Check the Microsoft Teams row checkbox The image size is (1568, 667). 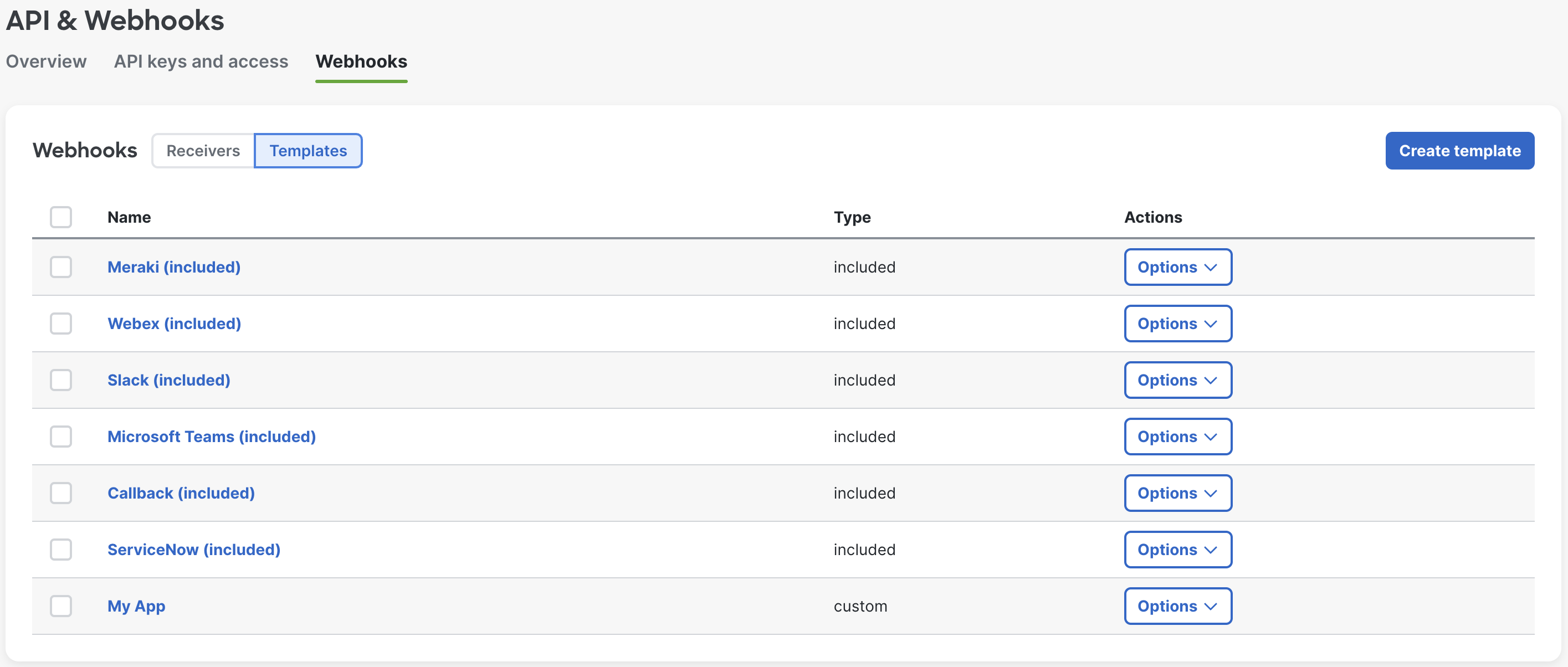(61, 437)
